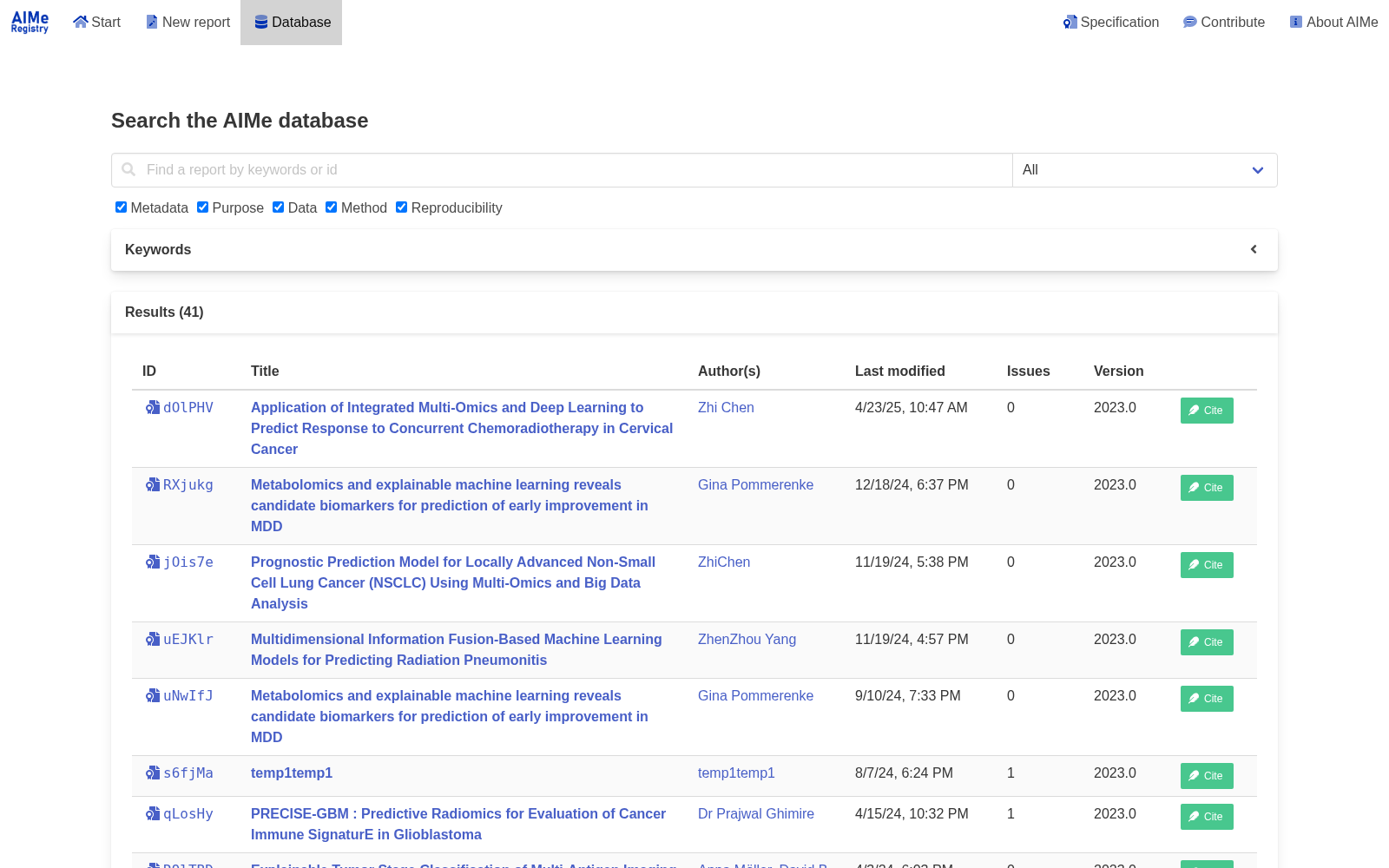The image size is (1389, 868).
Task: Go to the Start page
Action: (96, 22)
